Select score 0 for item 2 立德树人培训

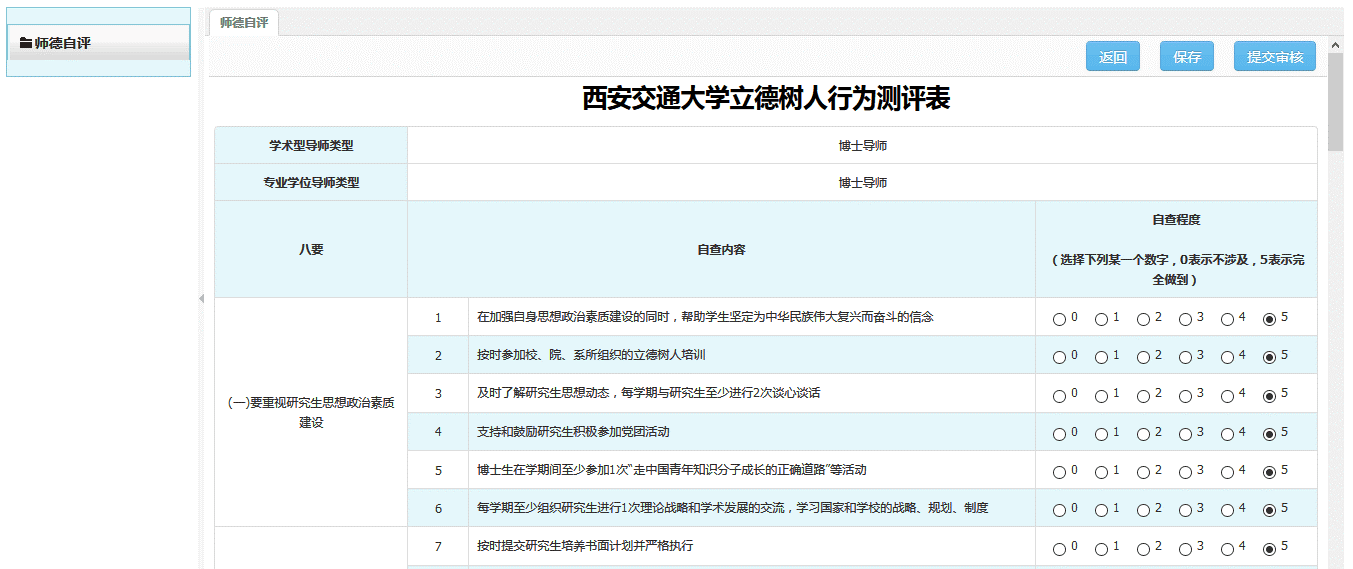[1059, 358]
